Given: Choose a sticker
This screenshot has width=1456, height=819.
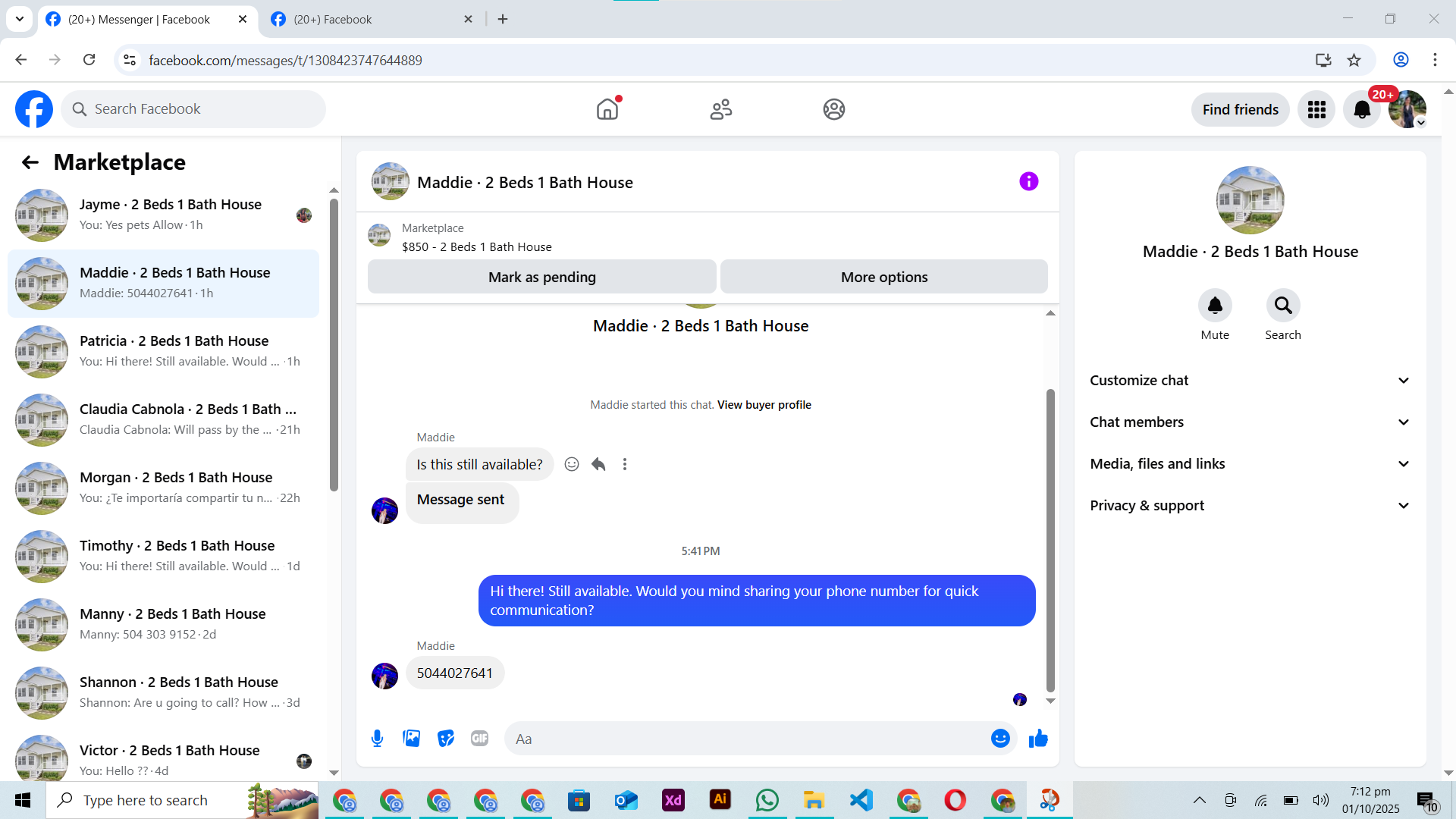Looking at the screenshot, I should tap(446, 739).
